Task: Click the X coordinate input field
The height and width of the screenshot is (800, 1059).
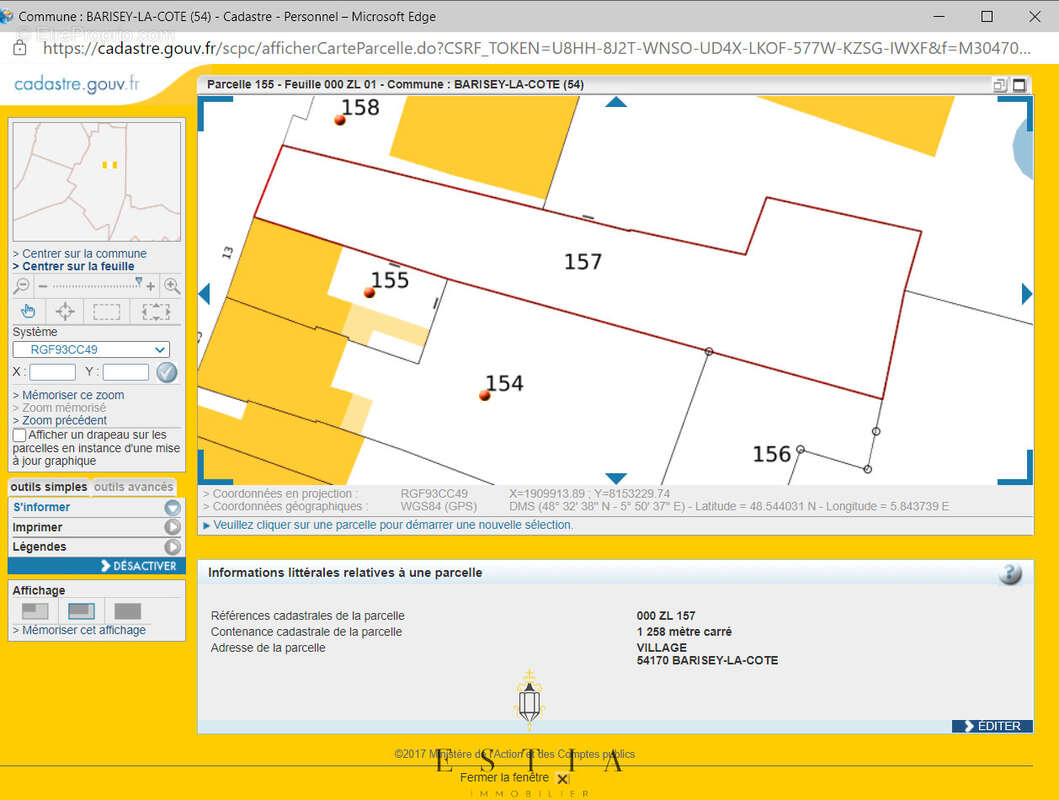Action: 53,372
